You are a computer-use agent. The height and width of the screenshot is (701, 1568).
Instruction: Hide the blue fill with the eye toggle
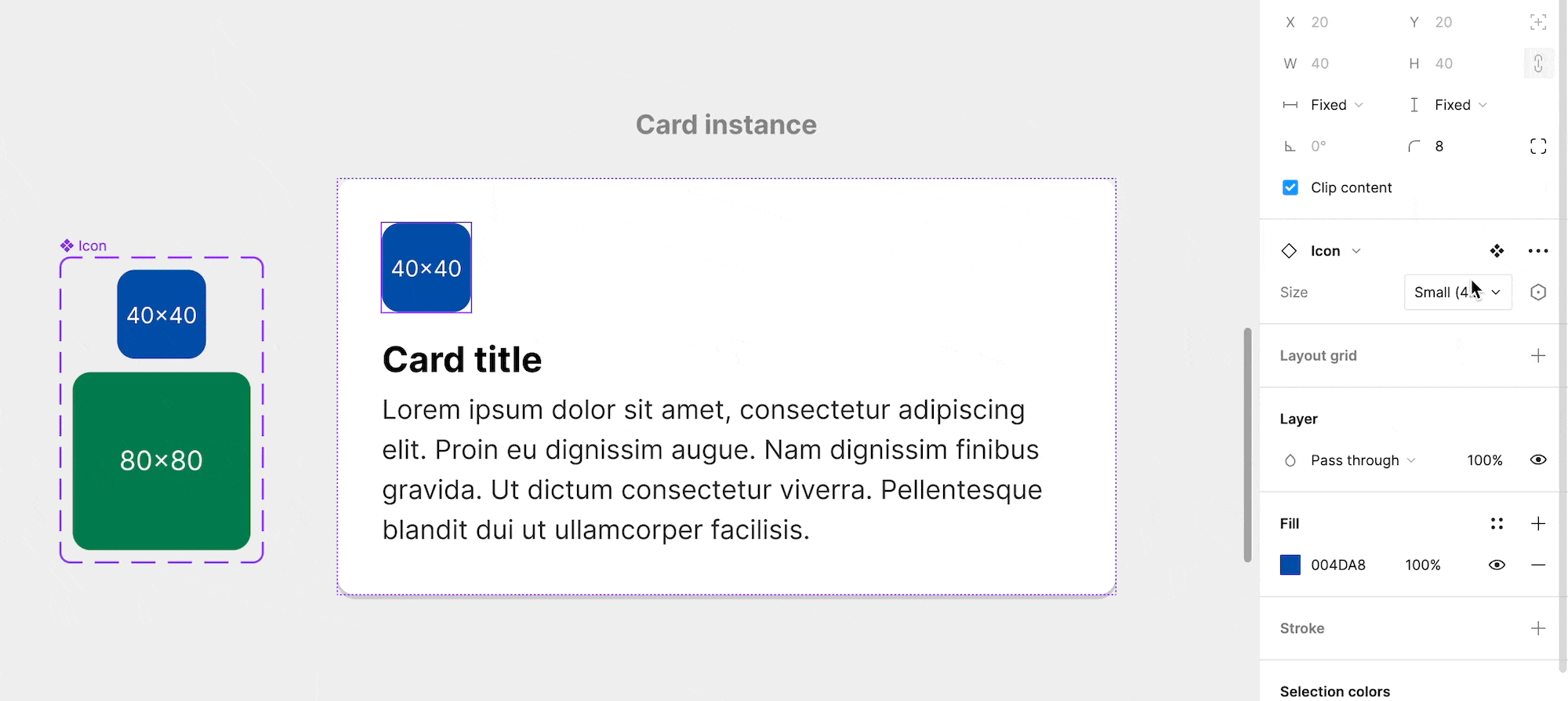coord(1497,565)
